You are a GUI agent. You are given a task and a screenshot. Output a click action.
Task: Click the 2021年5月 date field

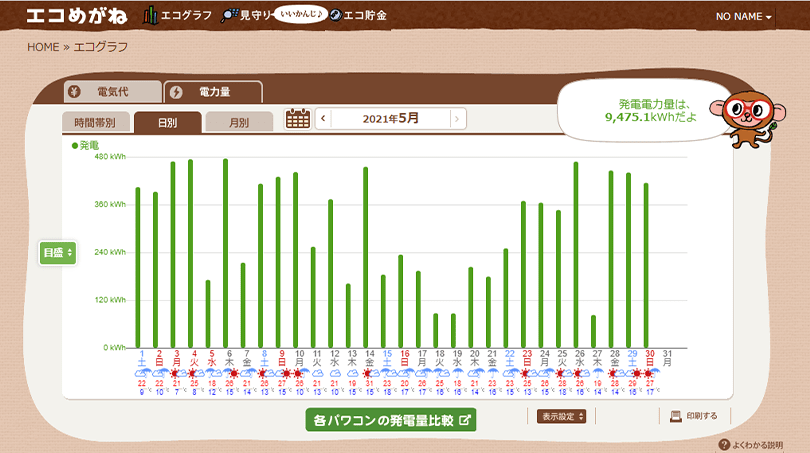pos(390,119)
